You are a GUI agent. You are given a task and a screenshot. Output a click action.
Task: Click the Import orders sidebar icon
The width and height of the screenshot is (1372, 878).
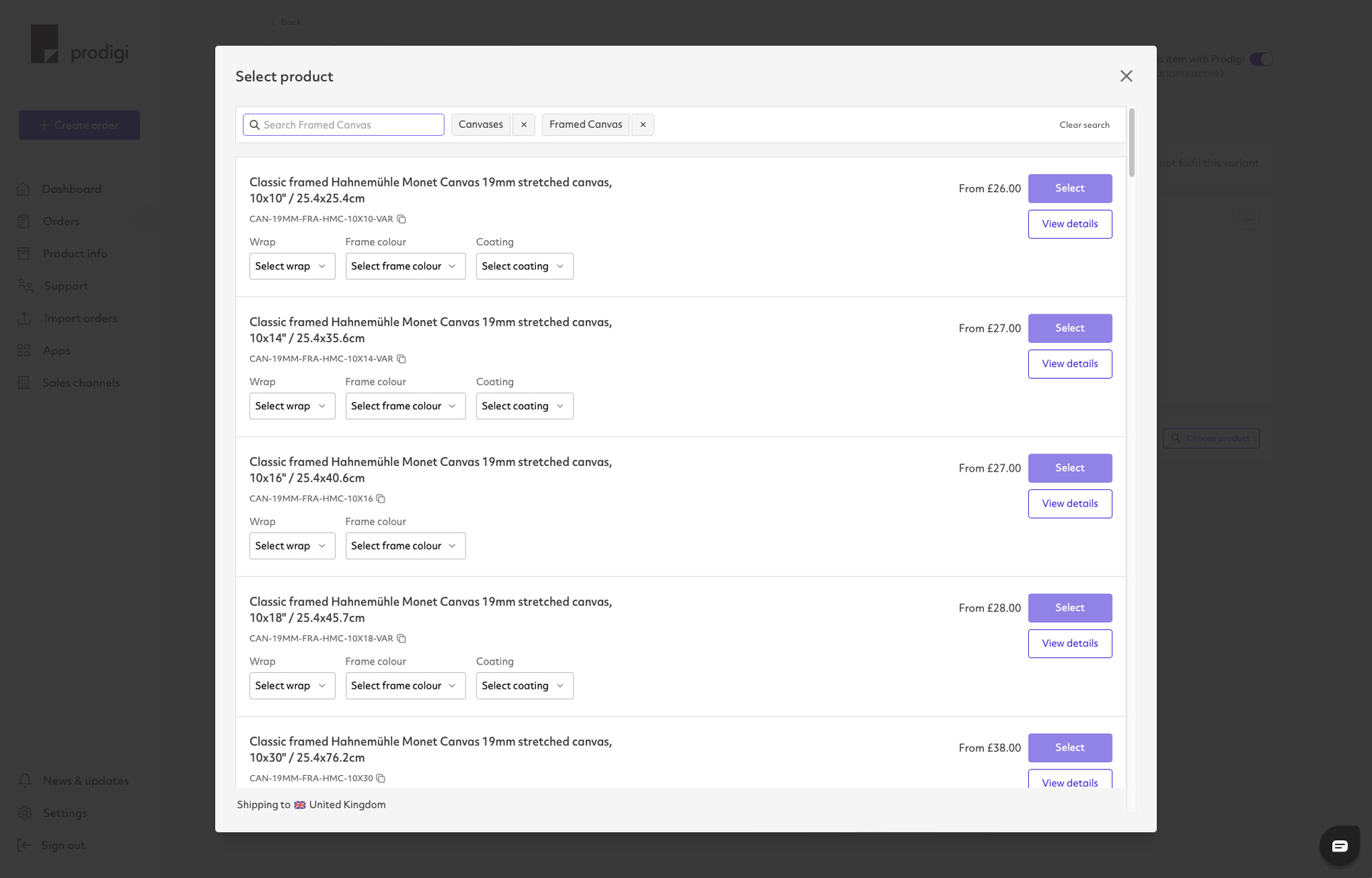coord(24,318)
